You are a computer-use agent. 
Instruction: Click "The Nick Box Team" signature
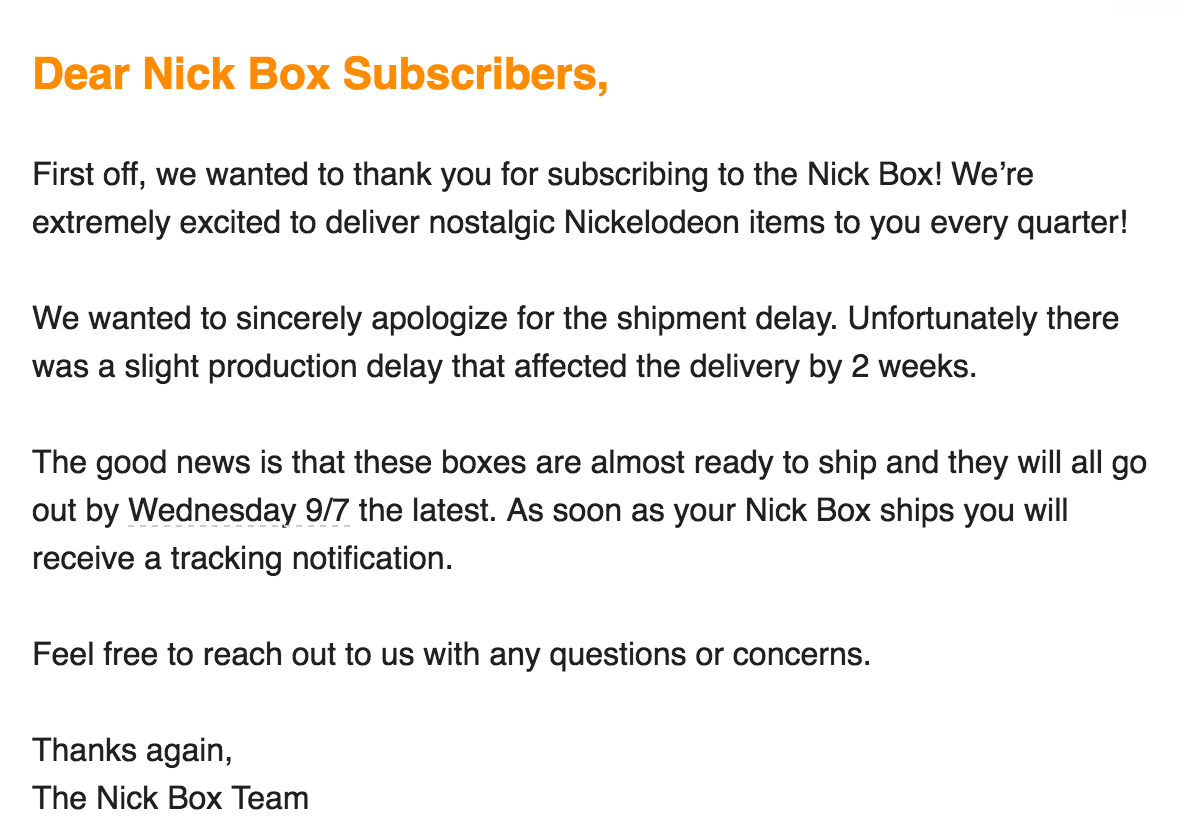point(171,798)
